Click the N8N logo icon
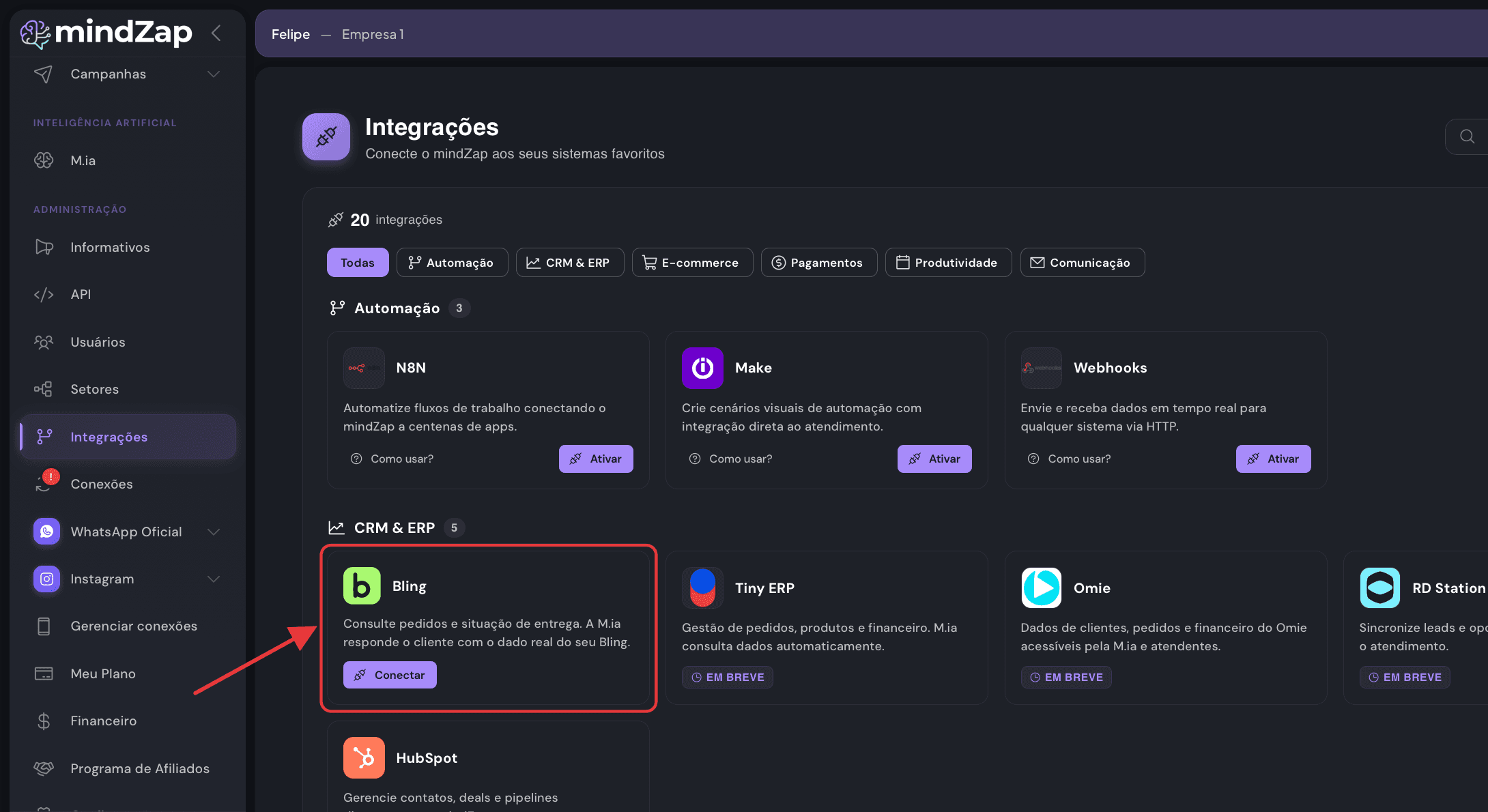 click(x=364, y=368)
